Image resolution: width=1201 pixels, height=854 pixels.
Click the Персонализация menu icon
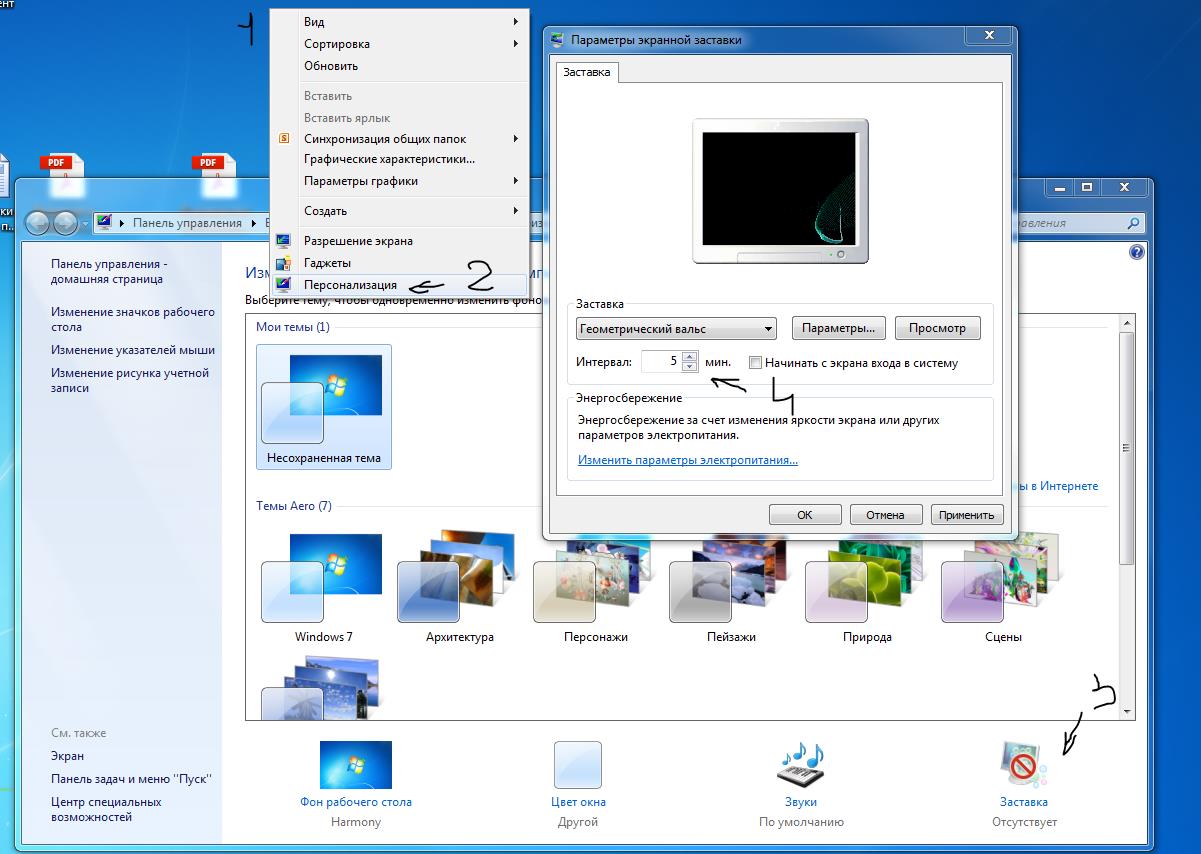[284, 285]
